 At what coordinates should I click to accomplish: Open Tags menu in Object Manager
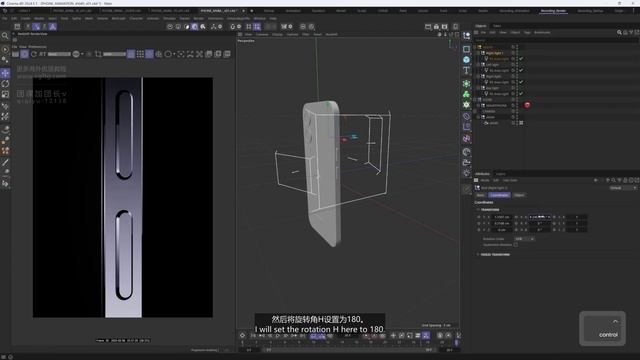click(527, 32)
